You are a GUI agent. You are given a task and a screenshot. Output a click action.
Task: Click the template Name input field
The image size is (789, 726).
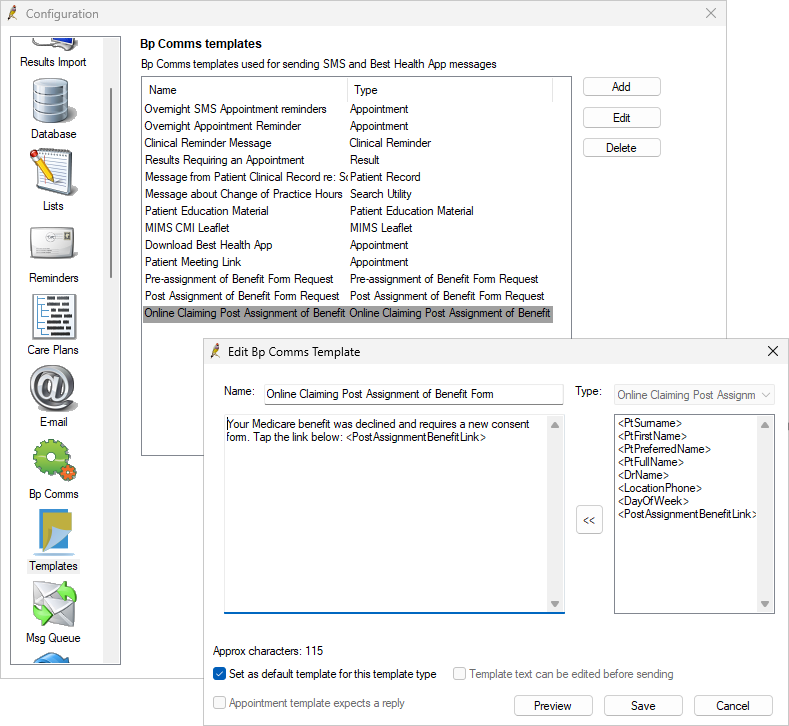click(x=414, y=394)
